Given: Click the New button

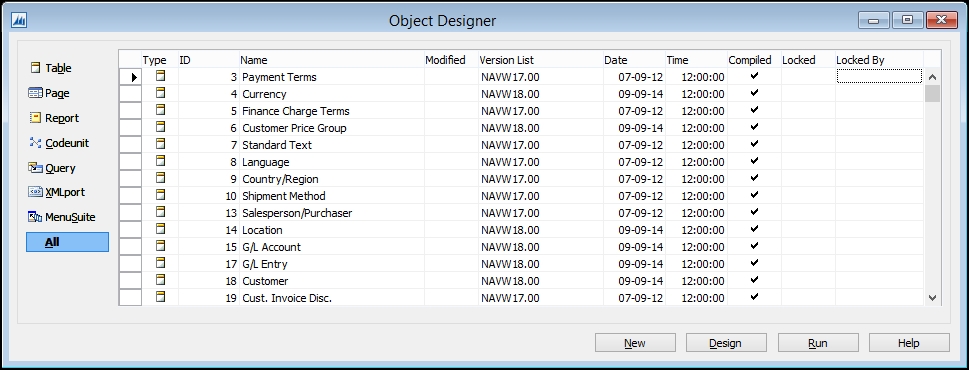Looking at the screenshot, I should click(635, 343).
